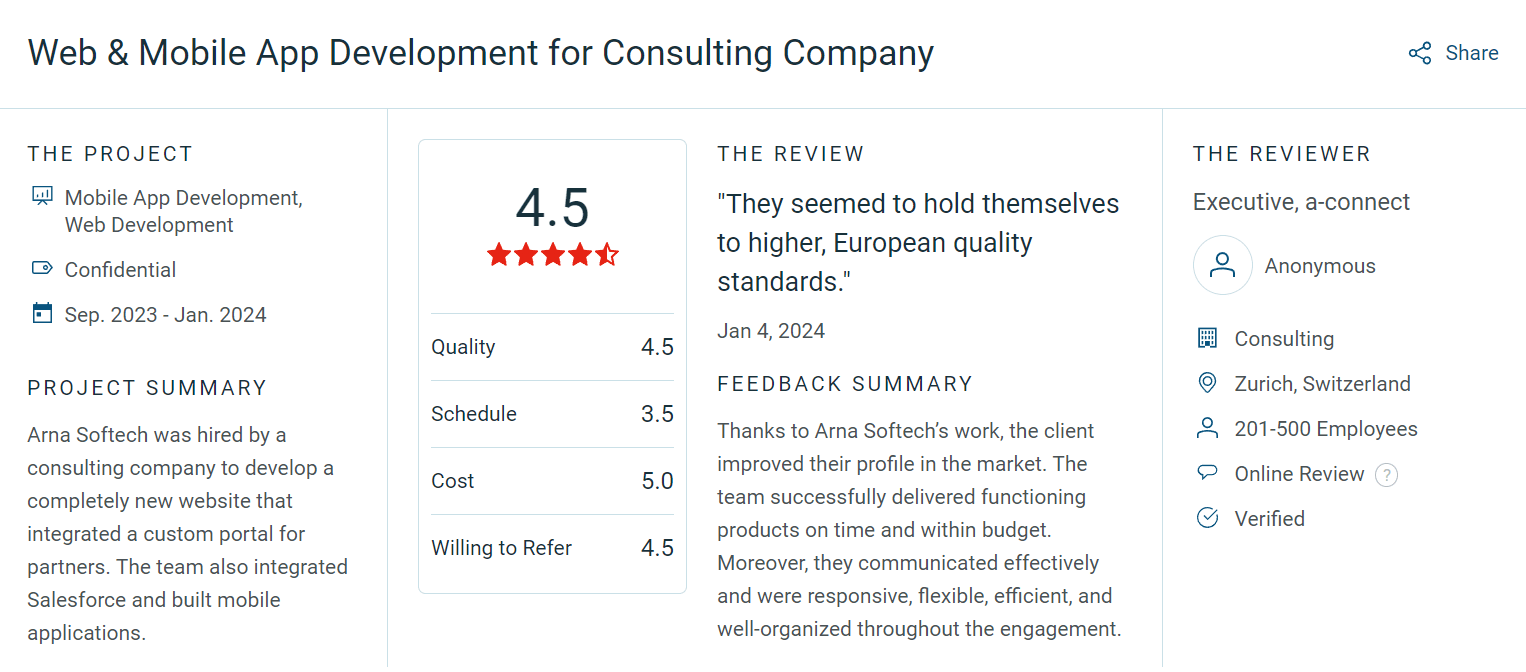Select the review headline quote
The height and width of the screenshot is (672, 1526).
click(917, 242)
